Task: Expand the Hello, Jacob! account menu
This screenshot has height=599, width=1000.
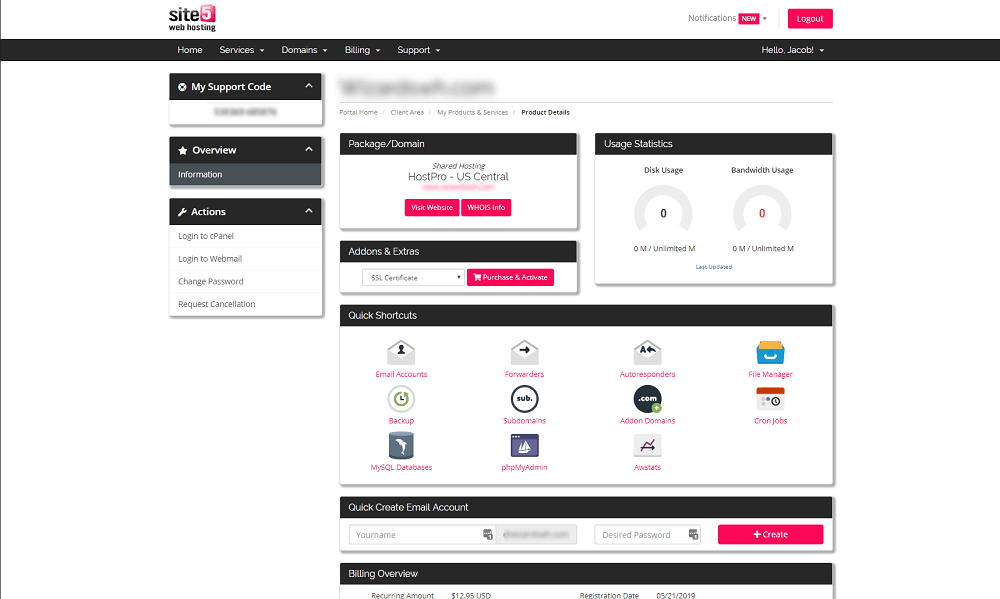Action: 793,50
